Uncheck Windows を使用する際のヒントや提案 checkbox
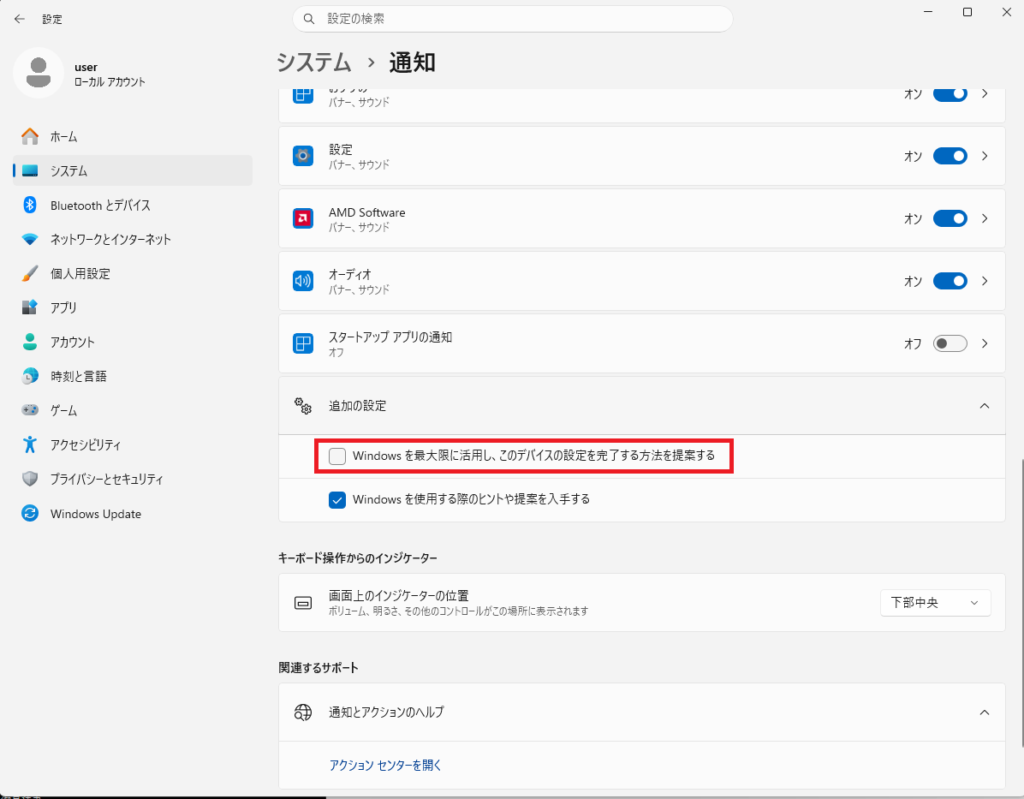 tap(337, 500)
